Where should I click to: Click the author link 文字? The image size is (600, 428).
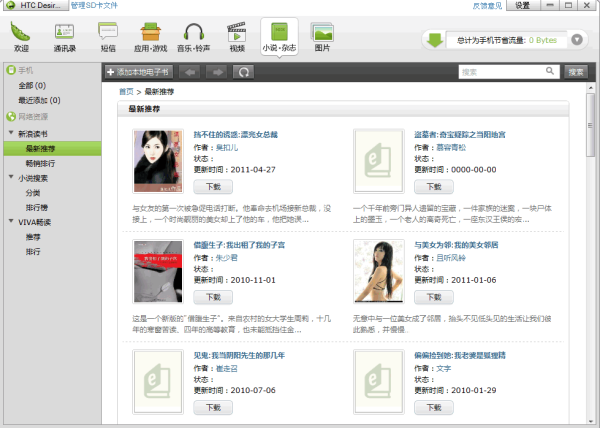pyautogui.click(x=444, y=368)
